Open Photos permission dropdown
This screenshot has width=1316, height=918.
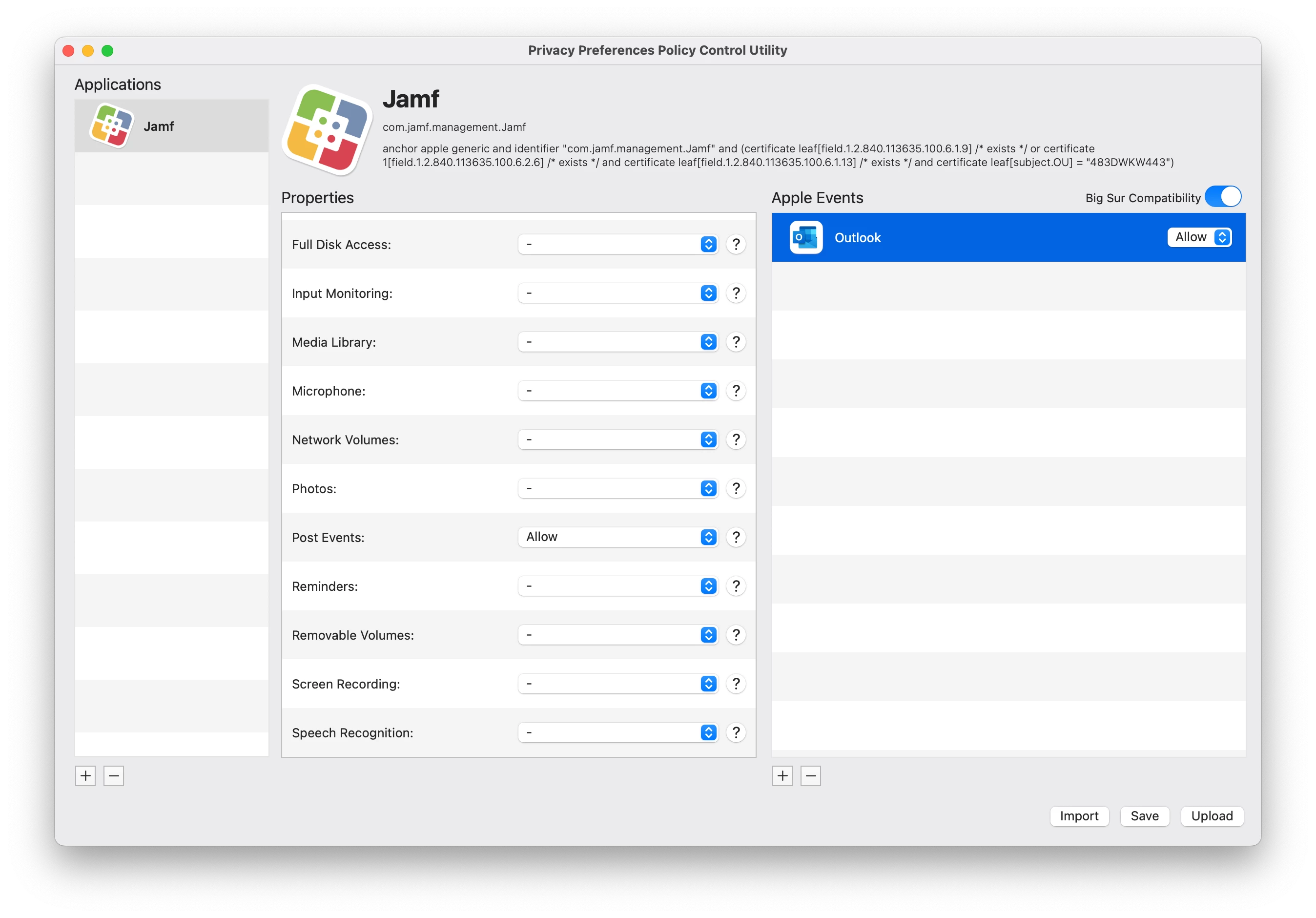pyautogui.click(x=618, y=488)
